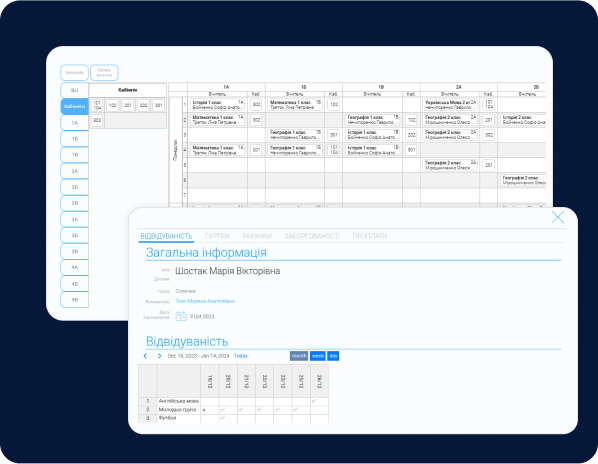Viewport: 598px width, 464px height.
Task: Pick room 102 chip in Кабінети panel
Action: (x=113, y=105)
